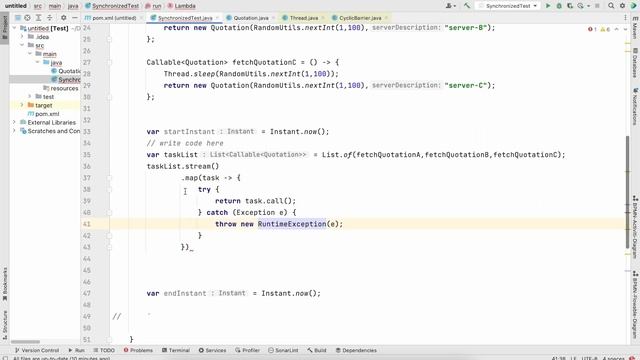
Task: Start debugging with the bug icon
Action: point(559,6)
